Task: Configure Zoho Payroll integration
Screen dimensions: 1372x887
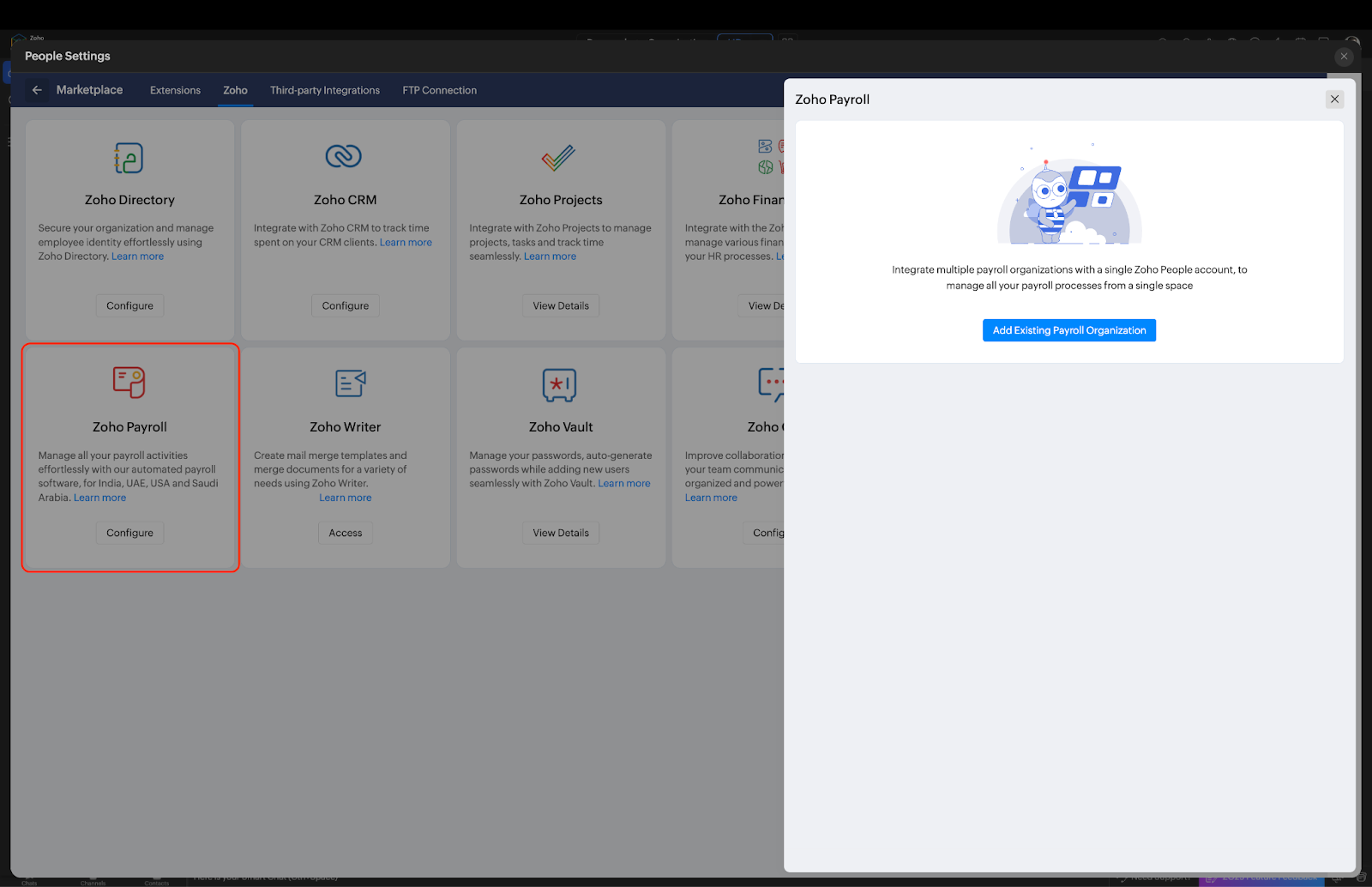Action: tap(129, 533)
